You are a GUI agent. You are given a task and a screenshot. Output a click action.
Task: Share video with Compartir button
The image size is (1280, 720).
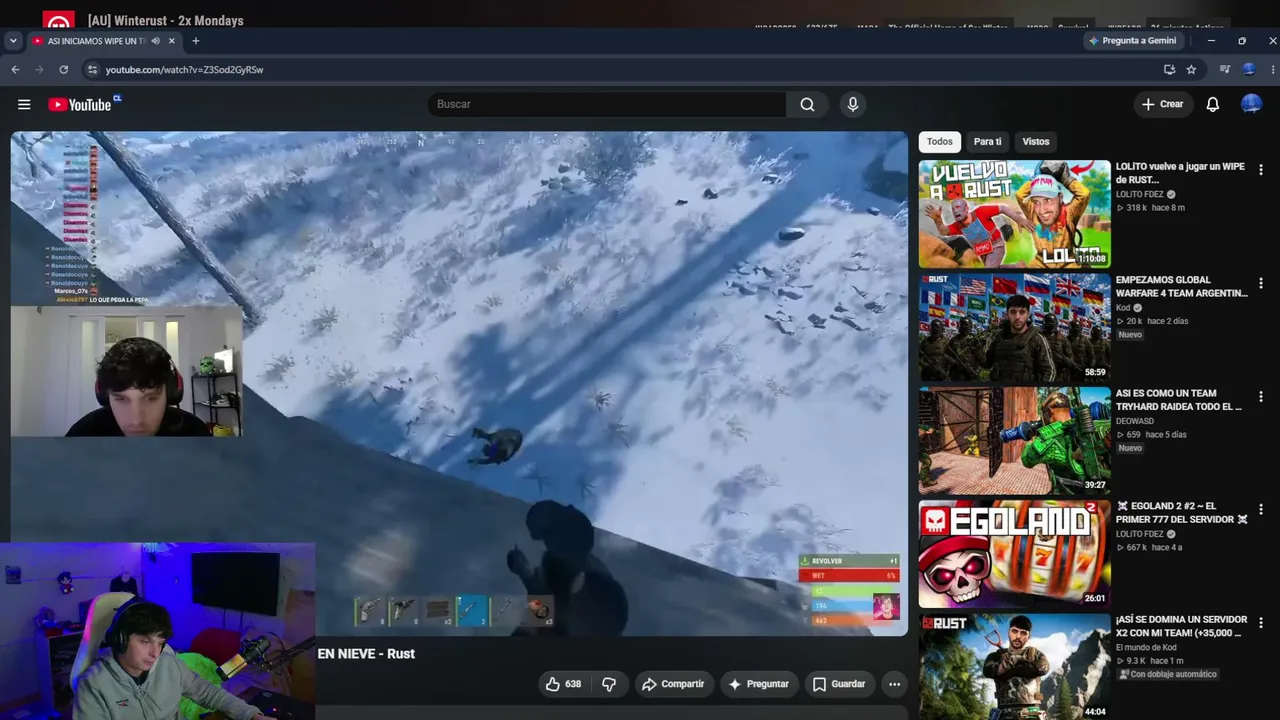pyautogui.click(x=673, y=684)
